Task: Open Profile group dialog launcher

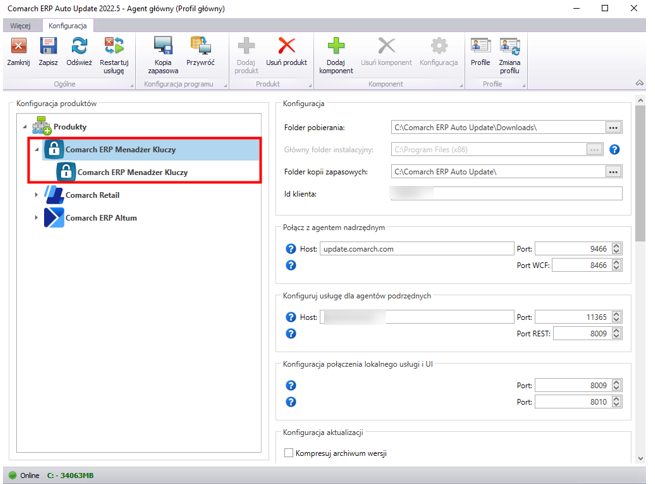Action: (524, 86)
